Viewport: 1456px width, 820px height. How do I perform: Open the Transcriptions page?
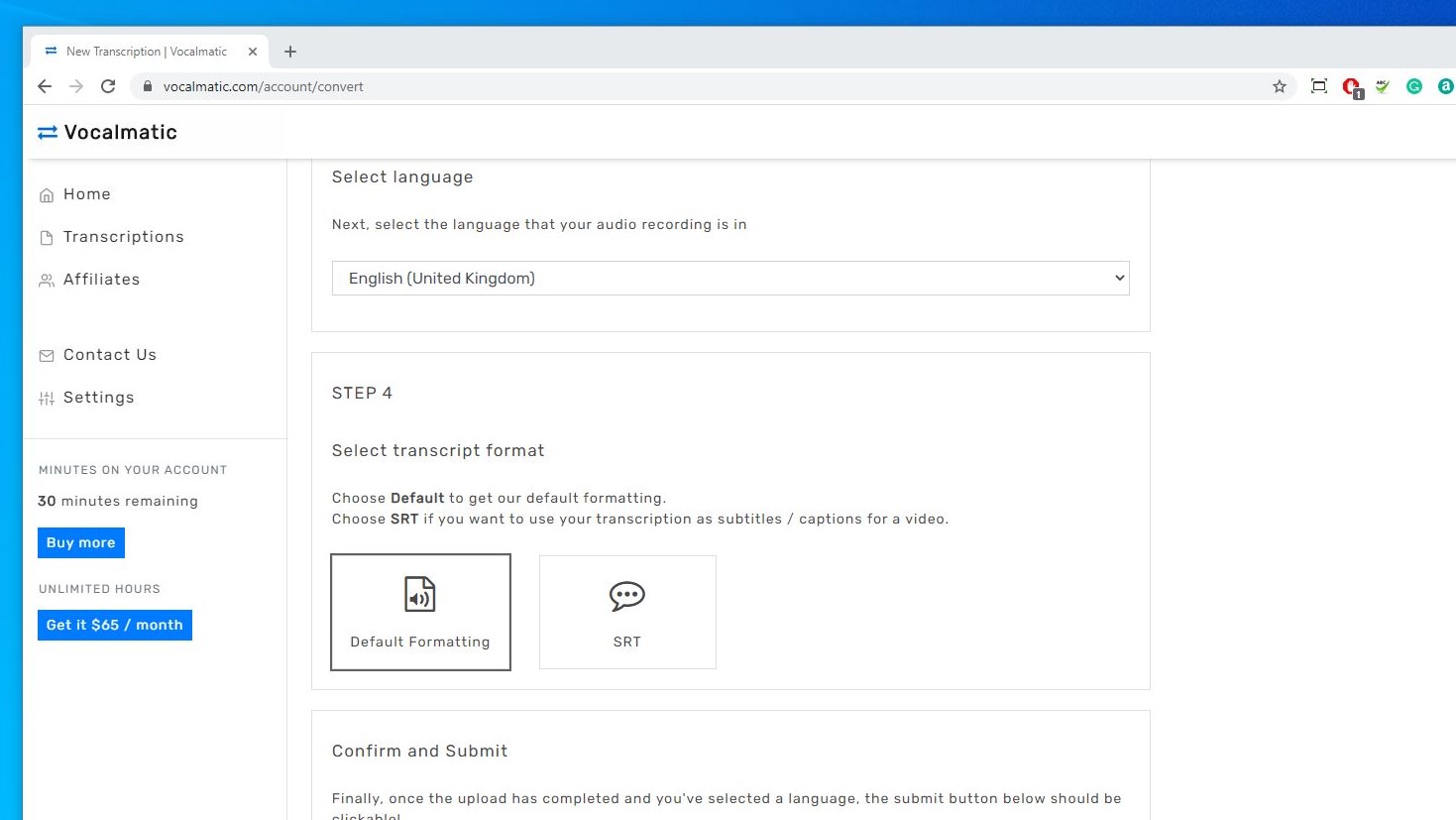point(124,237)
